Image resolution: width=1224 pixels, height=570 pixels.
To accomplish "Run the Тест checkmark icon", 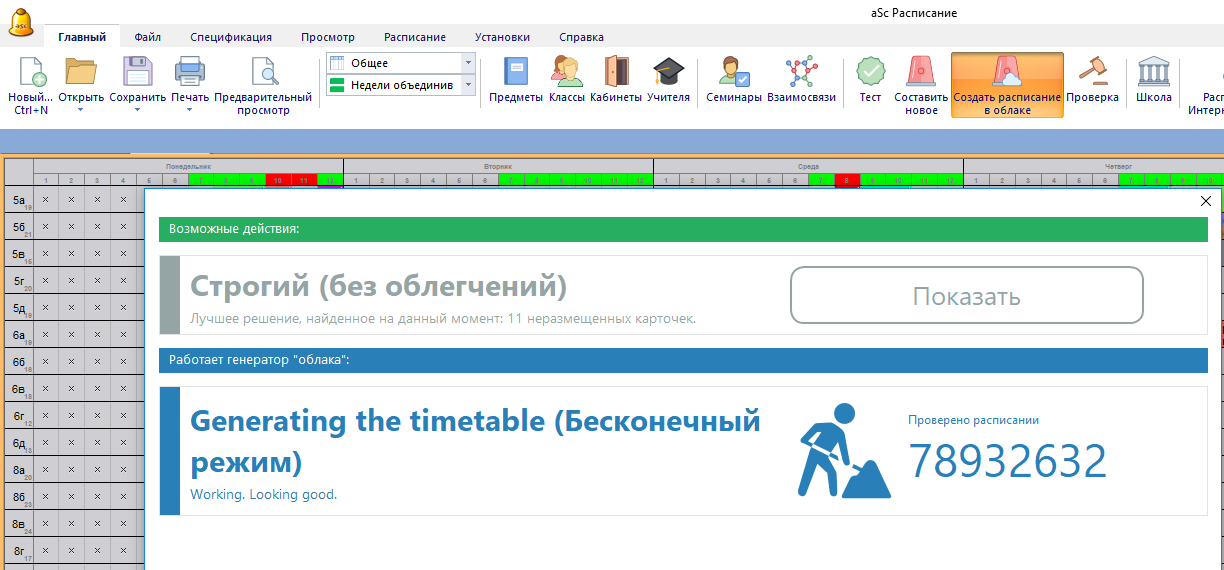I will click(870, 73).
